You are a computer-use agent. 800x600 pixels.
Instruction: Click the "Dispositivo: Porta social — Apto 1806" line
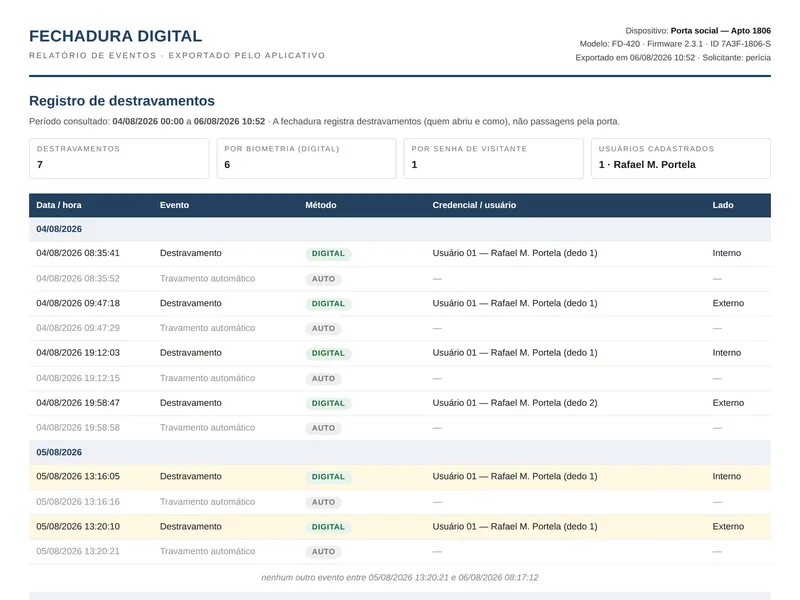click(x=698, y=31)
